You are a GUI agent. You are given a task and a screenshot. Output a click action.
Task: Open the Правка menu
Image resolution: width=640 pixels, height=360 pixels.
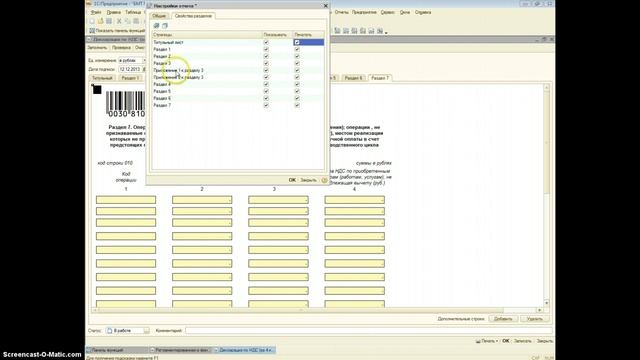coord(113,13)
